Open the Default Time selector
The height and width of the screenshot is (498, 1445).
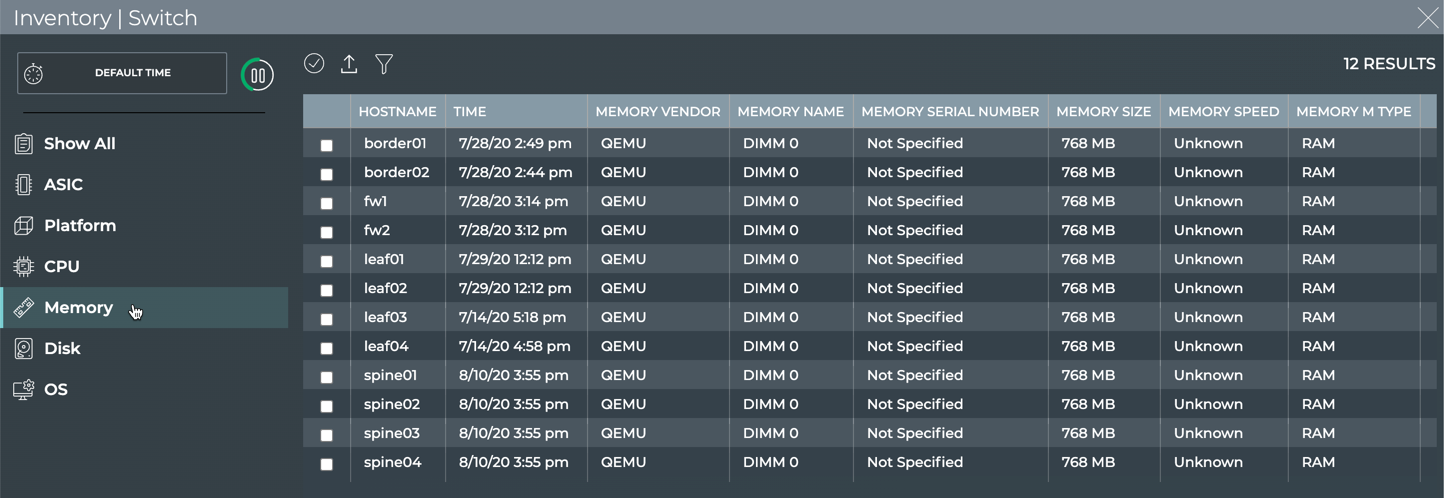point(122,73)
